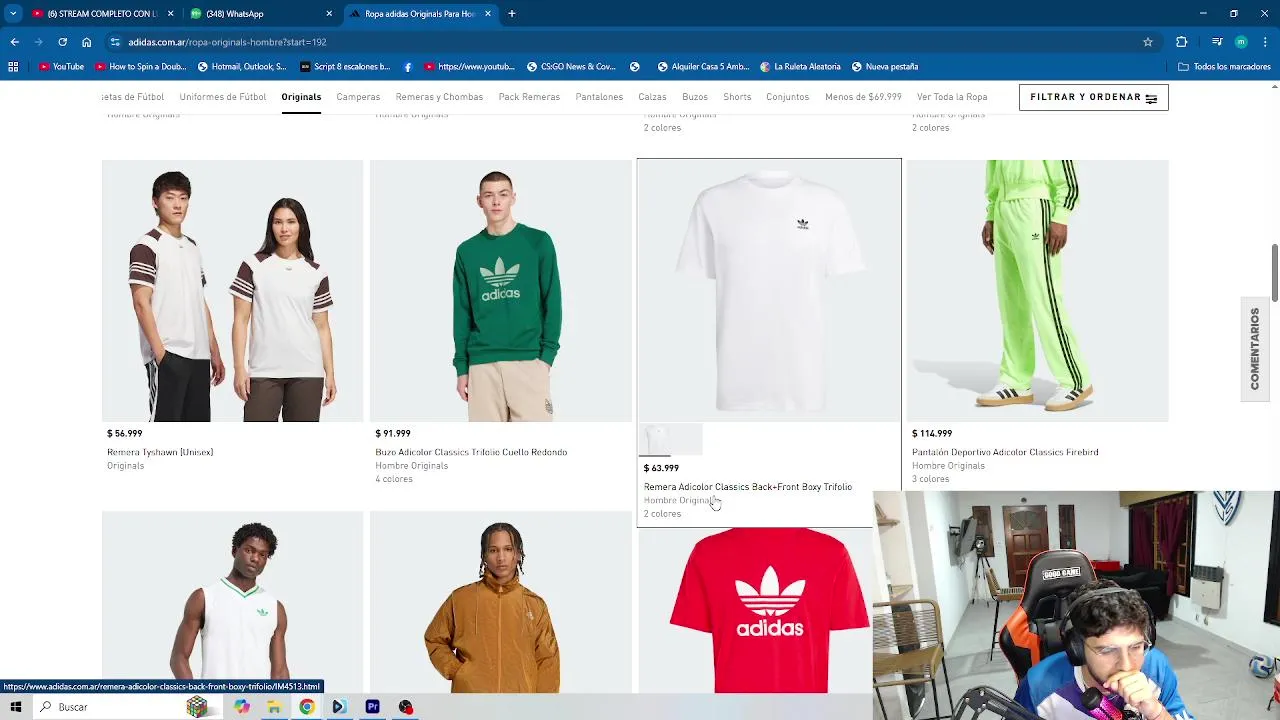Open the browser home page
Viewport: 1280px width, 720px height.
pyautogui.click(x=86, y=42)
